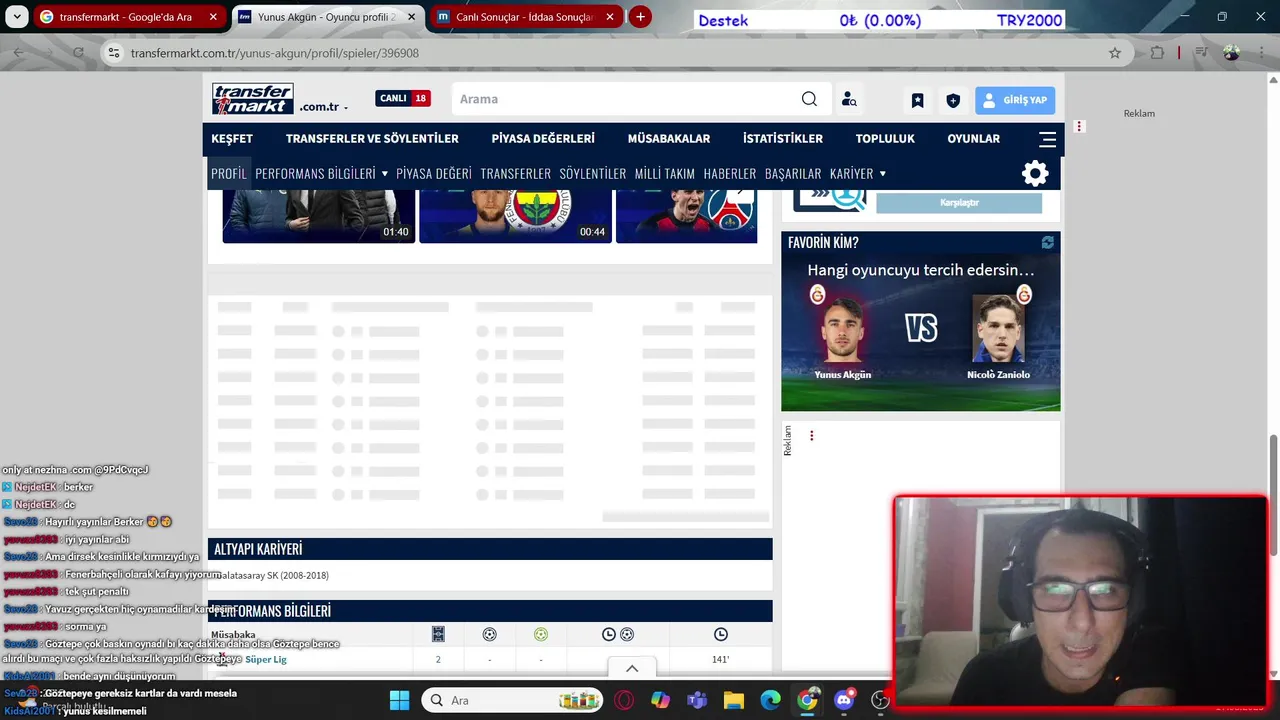
Task: Open the Oyunlar menu
Action: point(974,139)
